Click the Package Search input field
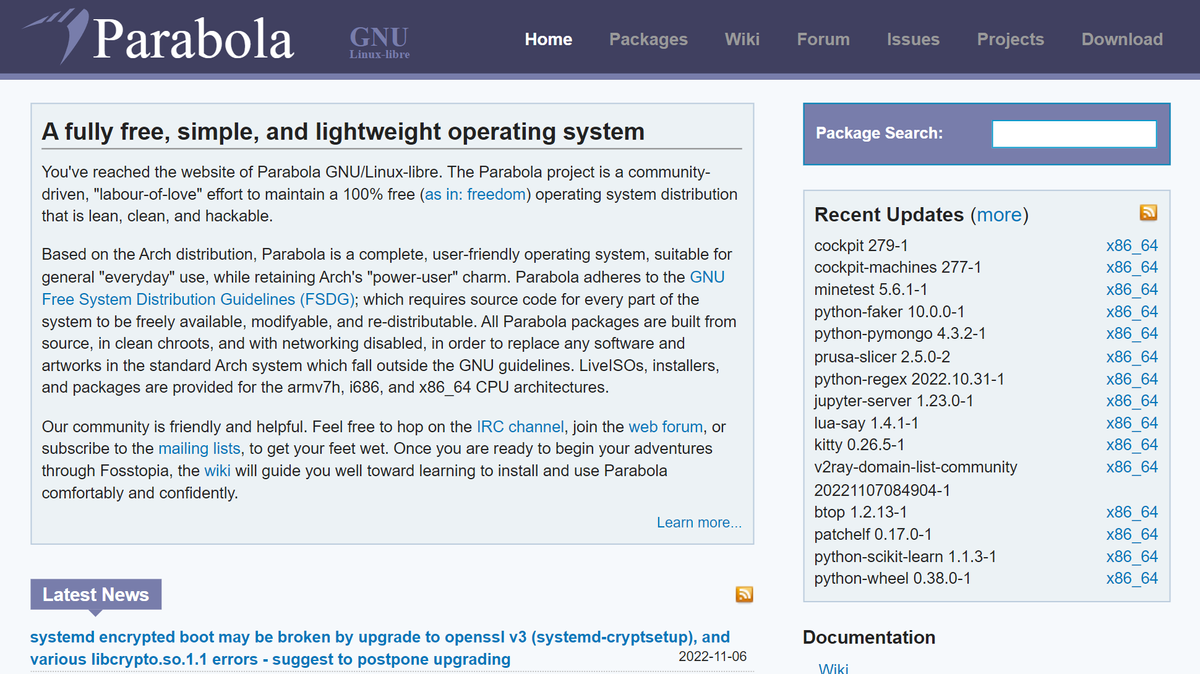The image size is (1200, 674). pos(1074,133)
